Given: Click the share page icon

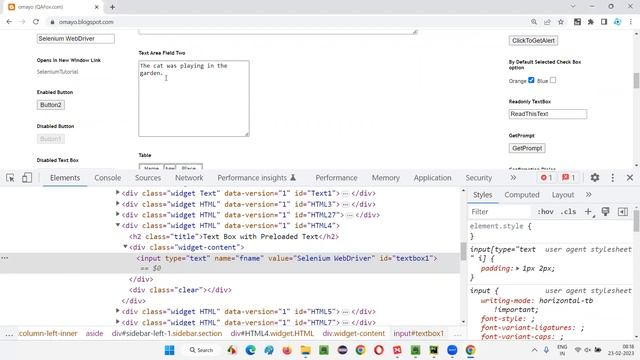Looking at the screenshot, I should 547,22.
